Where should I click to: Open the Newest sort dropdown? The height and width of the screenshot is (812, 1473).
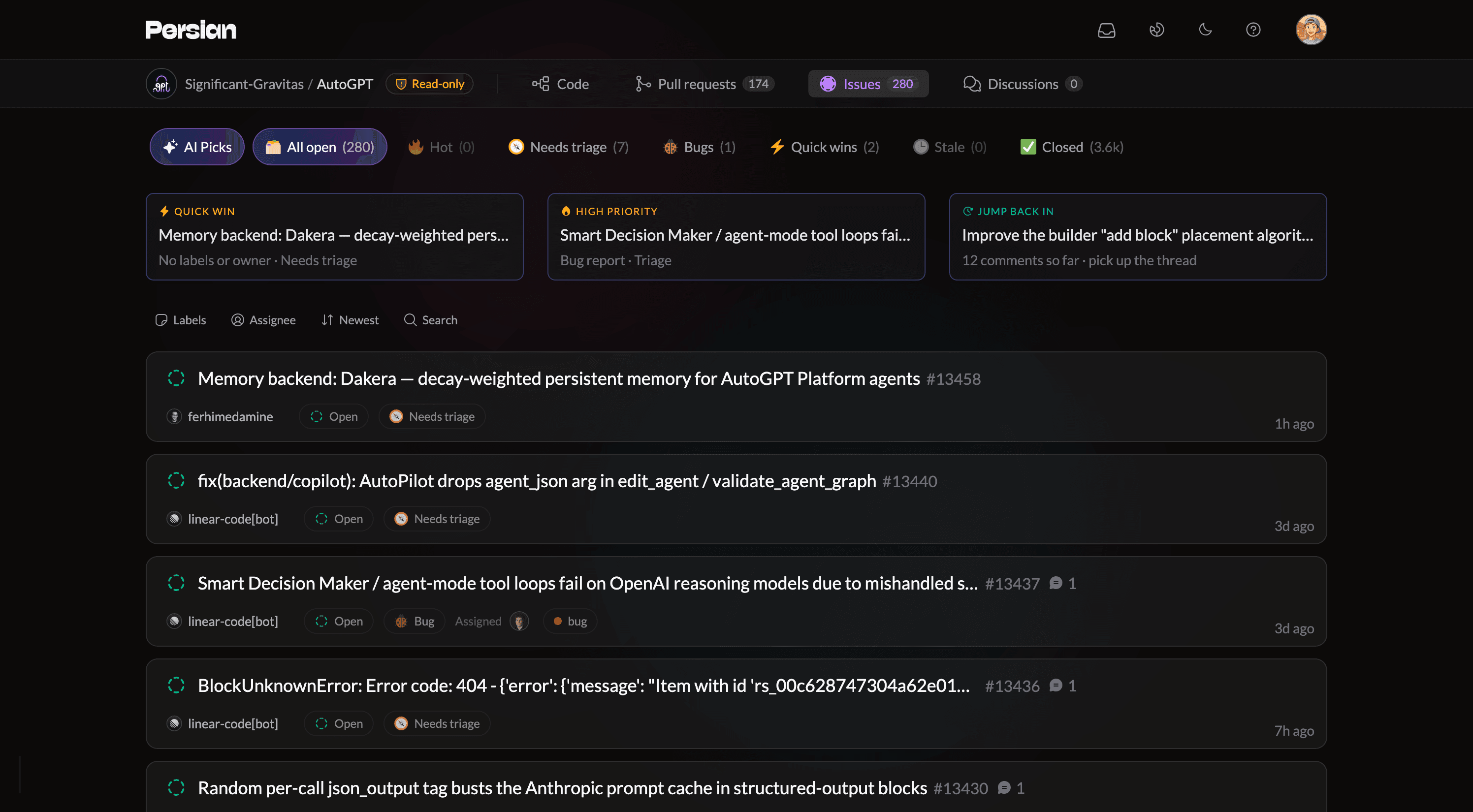(350, 320)
